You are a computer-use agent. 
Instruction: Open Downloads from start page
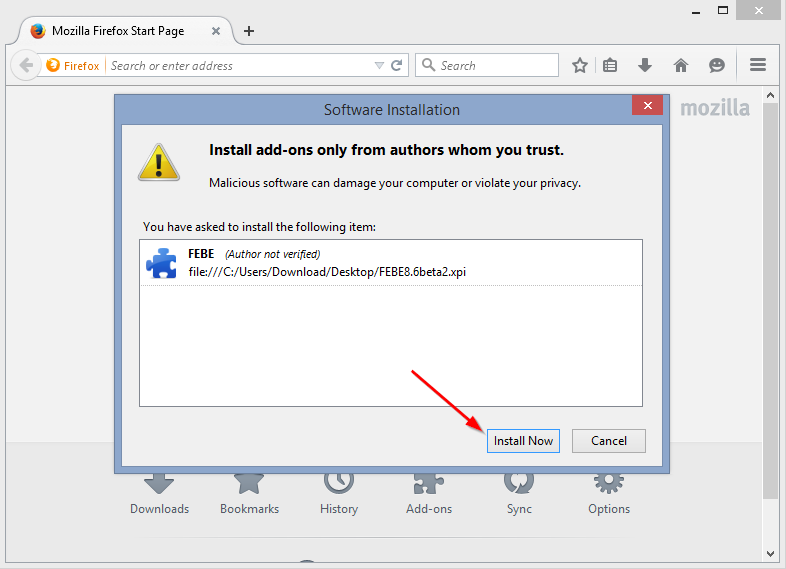pyautogui.click(x=159, y=495)
